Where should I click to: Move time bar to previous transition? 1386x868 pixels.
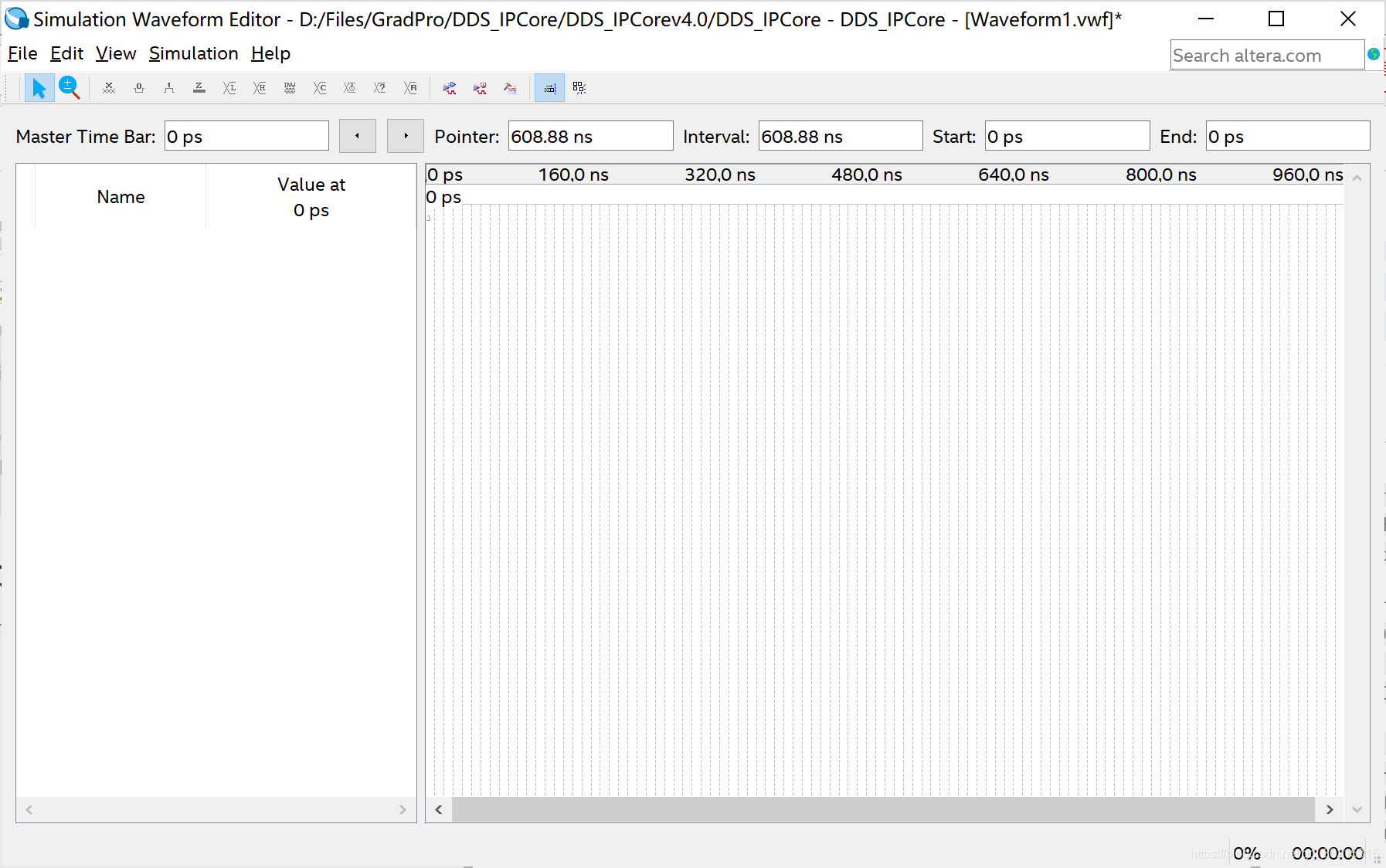(358, 136)
